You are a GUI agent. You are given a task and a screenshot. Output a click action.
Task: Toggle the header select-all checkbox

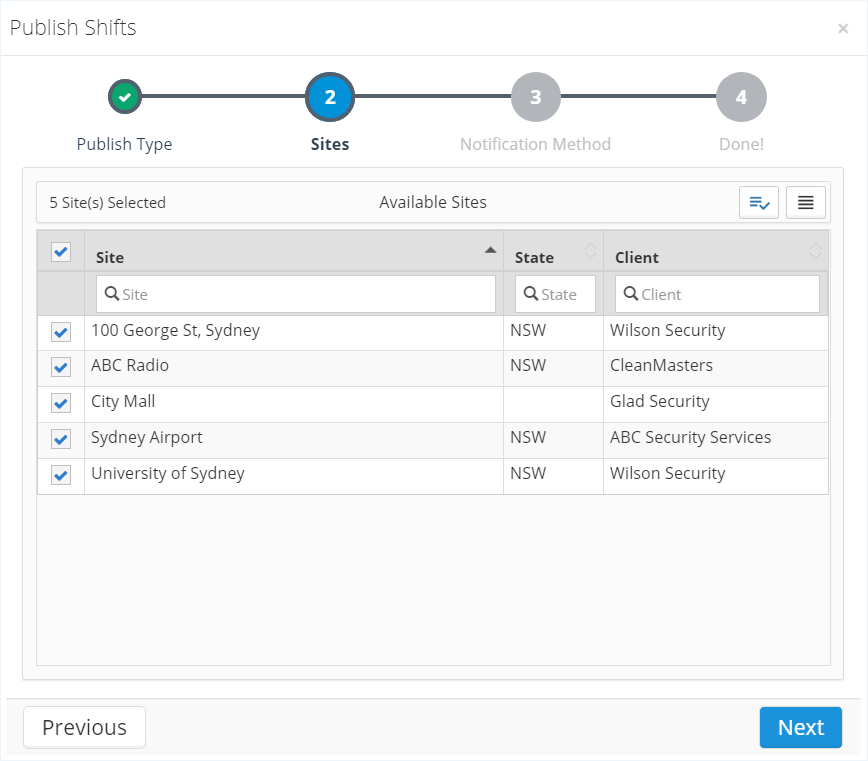pos(61,252)
